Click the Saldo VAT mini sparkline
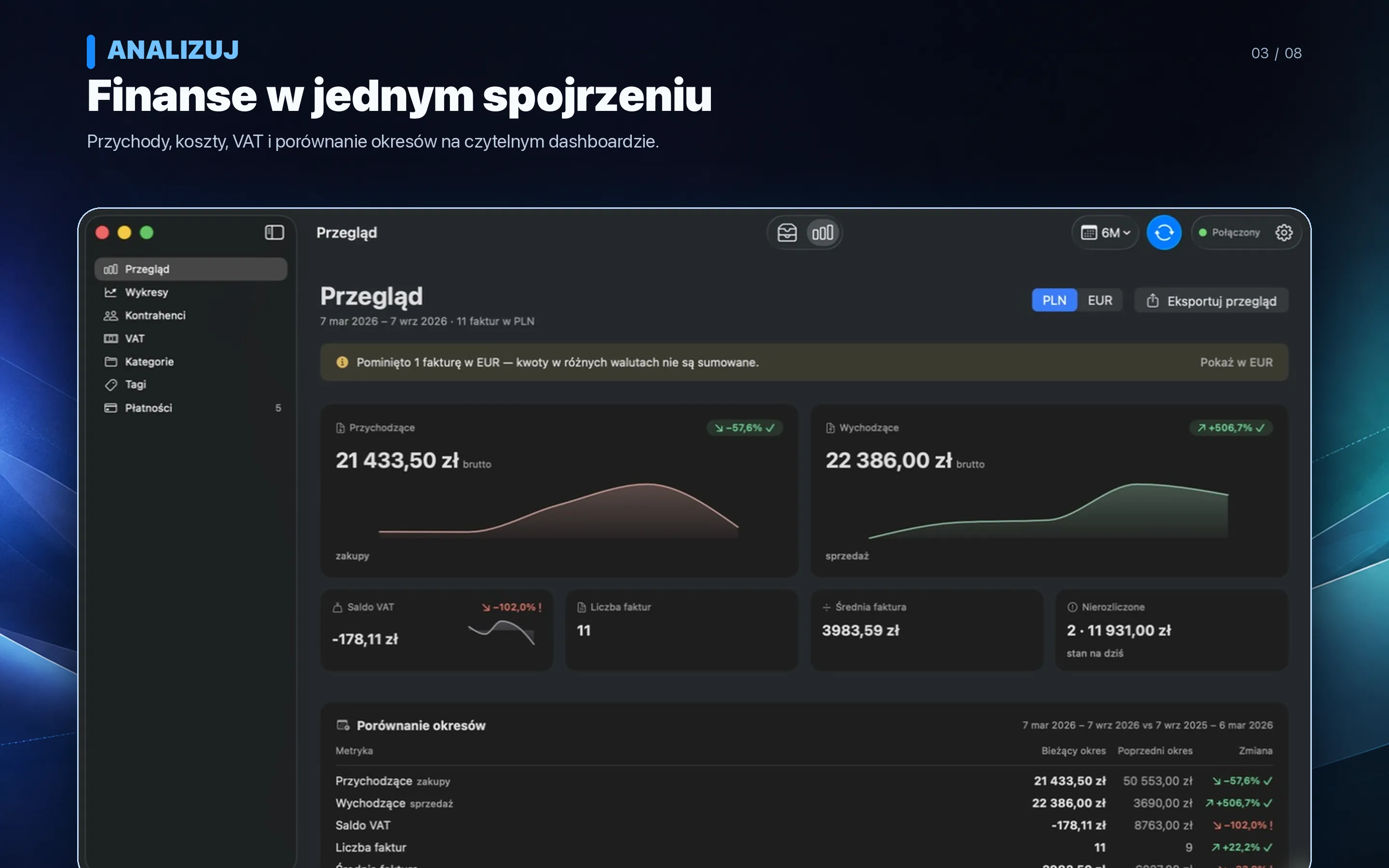The height and width of the screenshot is (868, 1389). click(x=502, y=633)
